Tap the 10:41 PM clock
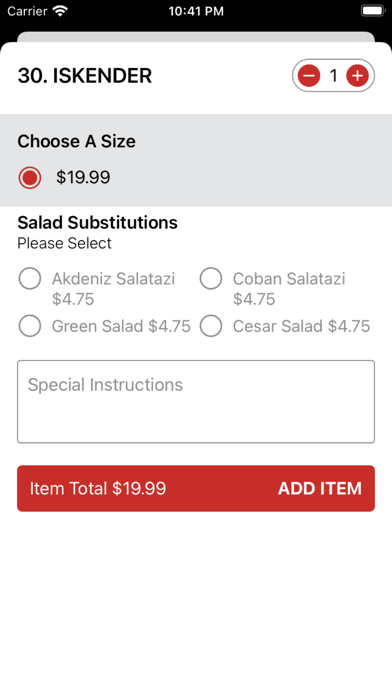This screenshot has height=696, width=392. [196, 11]
